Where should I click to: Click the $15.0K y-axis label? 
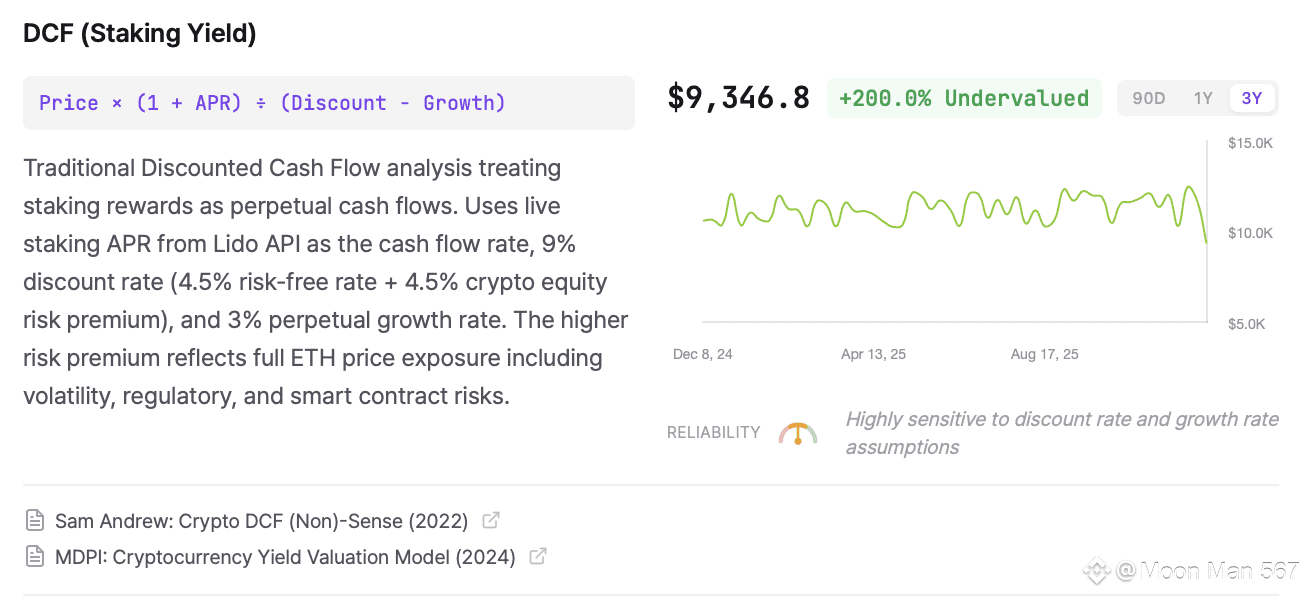pos(1250,143)
